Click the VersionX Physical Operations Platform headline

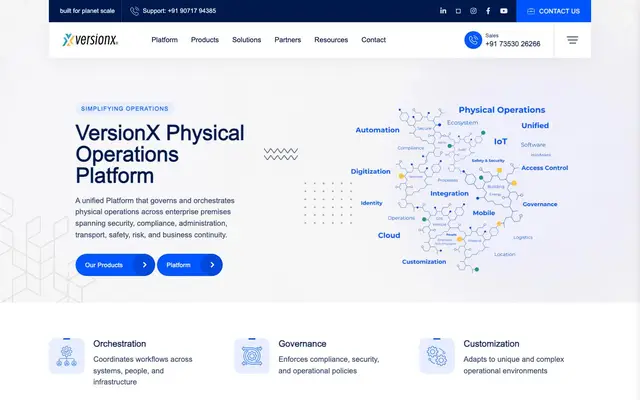(160, 154)
